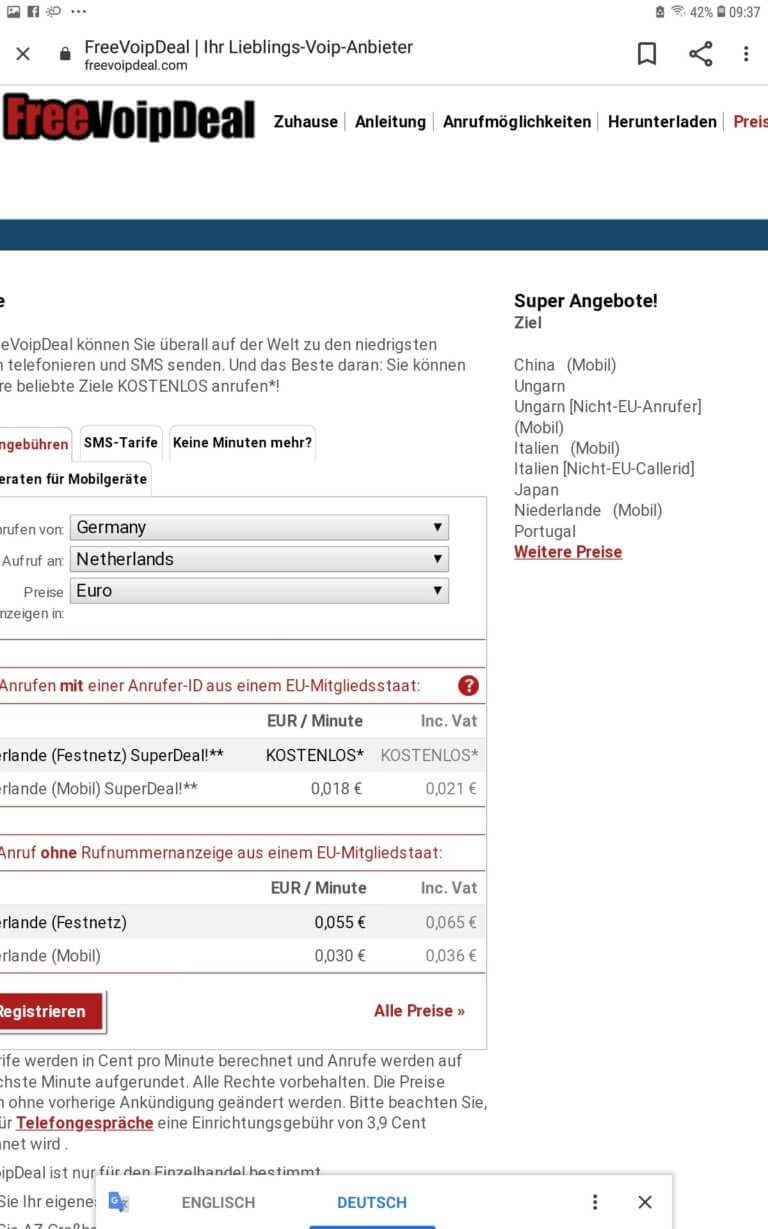Switch to the Keine Minuten mehr? tab

point(242,442)
